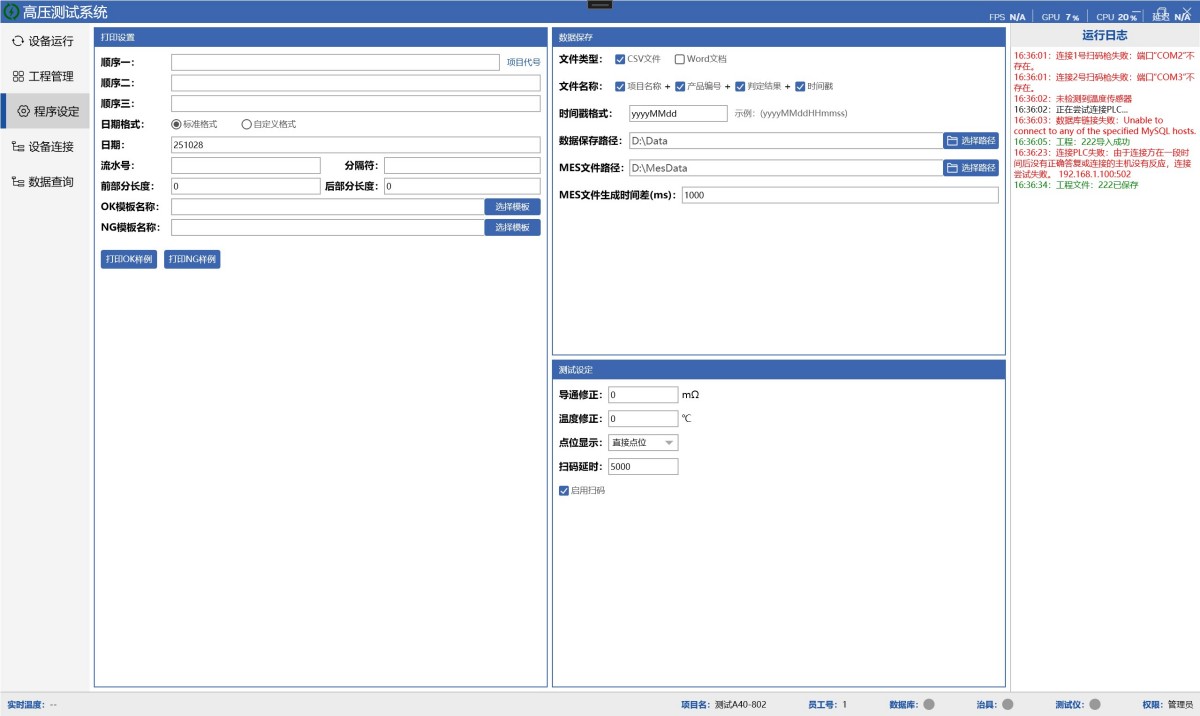The height and width of the screenshot is (716, 1200).
Task: Toggle the 启用扫码 checkbox
Action: 564,491
